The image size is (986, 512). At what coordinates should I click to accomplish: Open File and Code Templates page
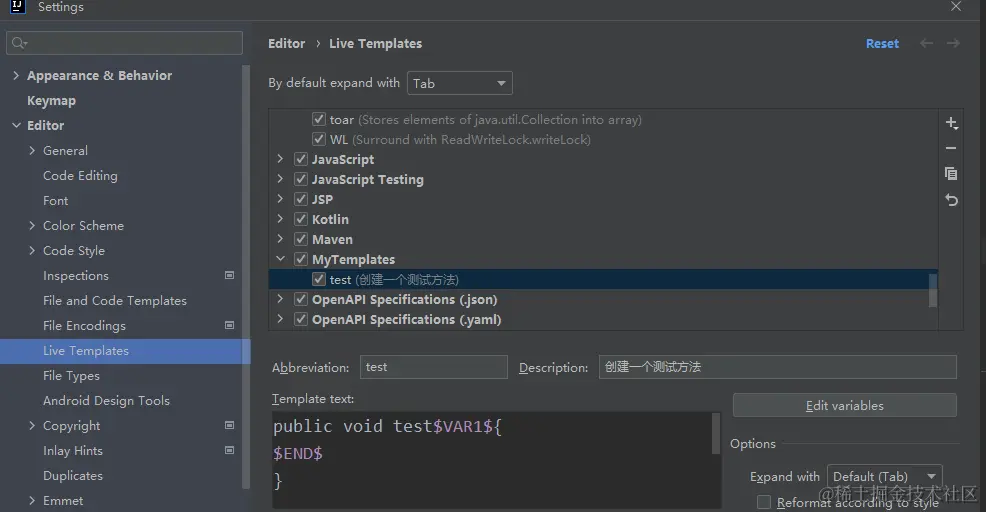pos(114,301)
